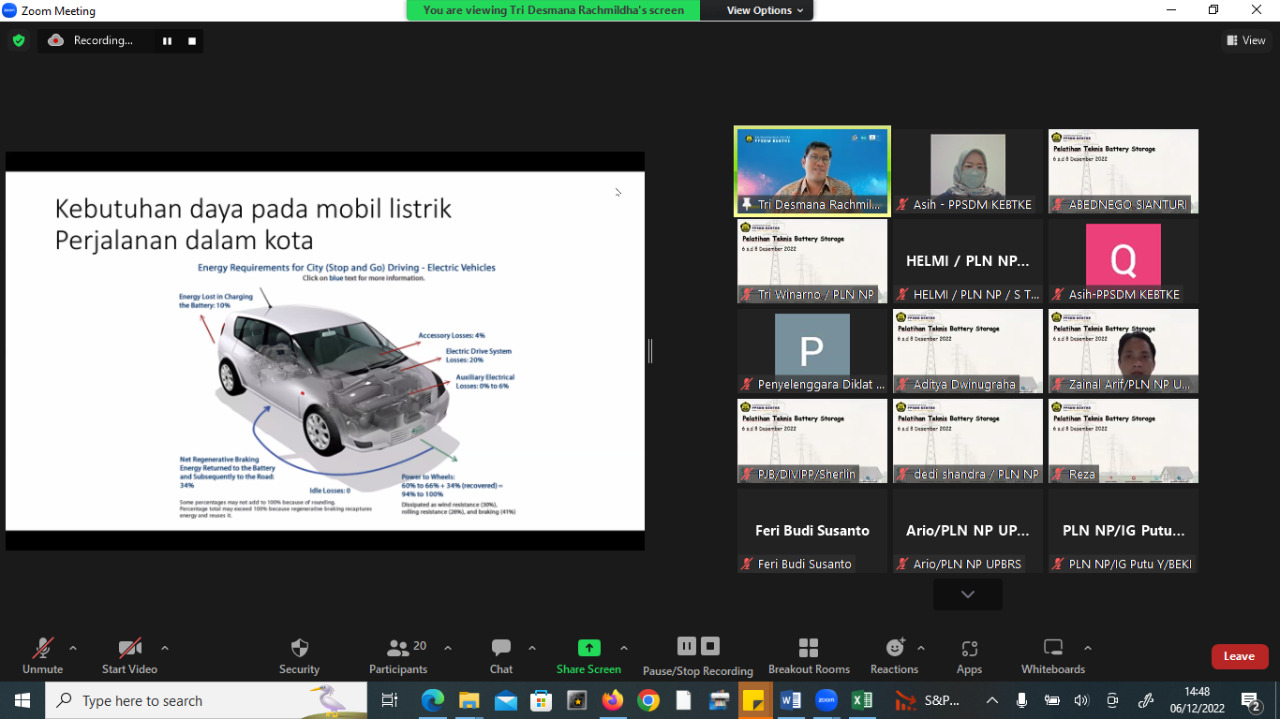Change layout with the View button
The width and height of the screenshot is (1280, 719).
[x=1246, y=40]
